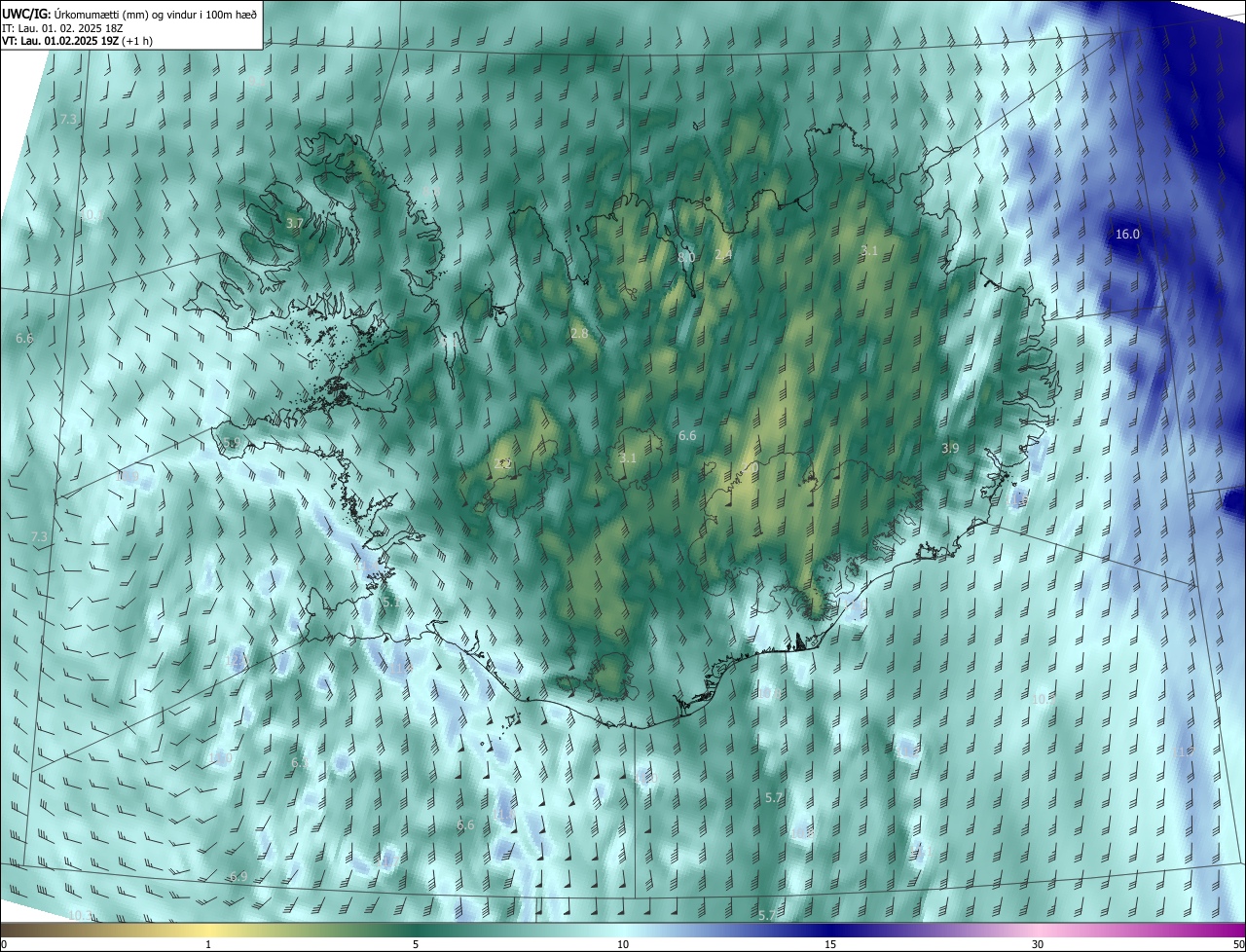1246x952 pixels.
Task: Click the legend tick label 50
Action: [1238, 945]
